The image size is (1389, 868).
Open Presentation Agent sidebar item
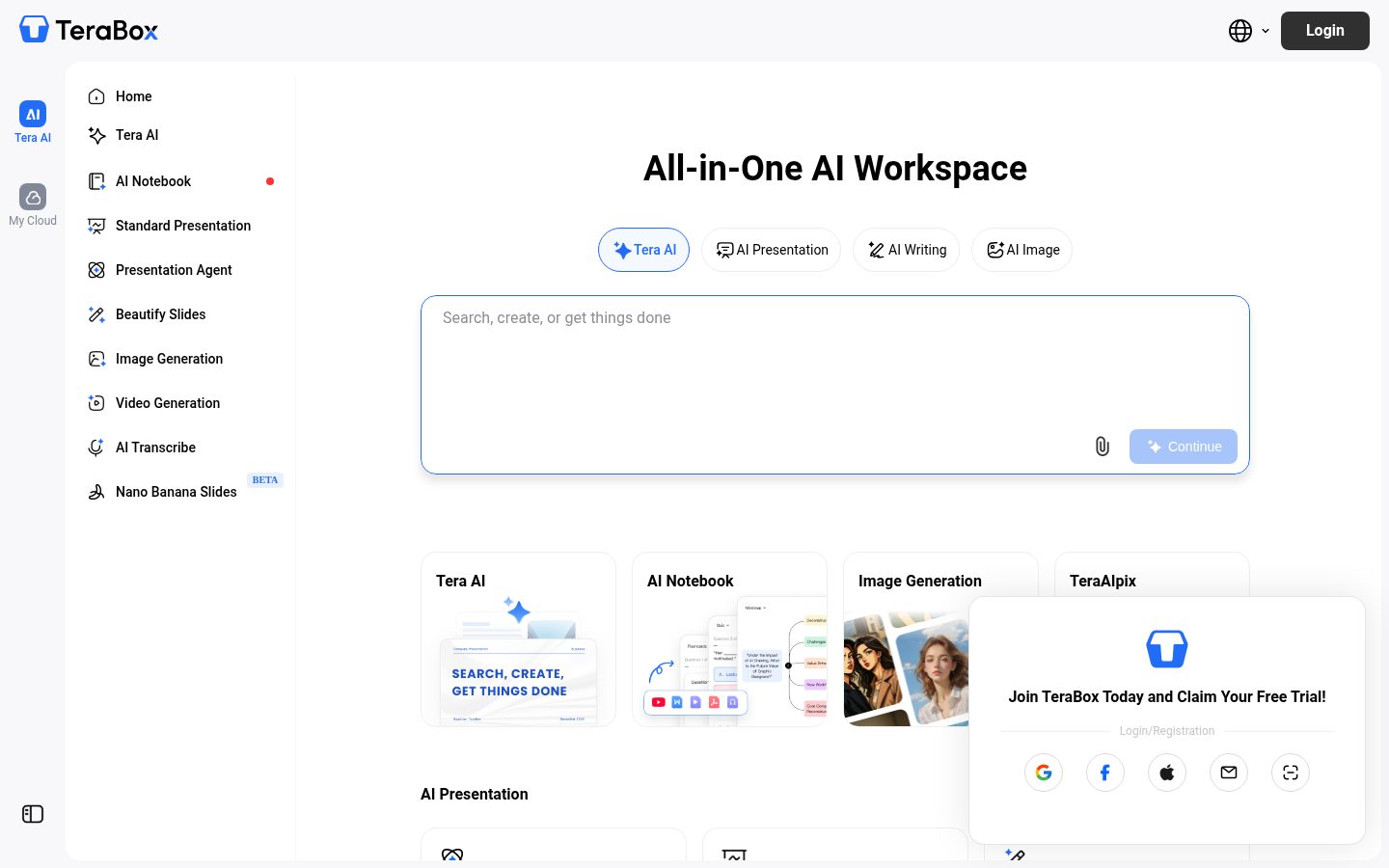pos(181,270)
